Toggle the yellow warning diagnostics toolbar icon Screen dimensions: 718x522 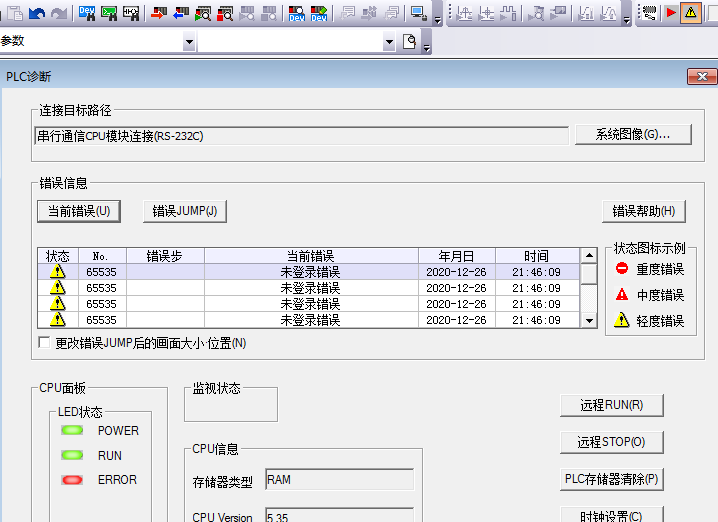(x=691, y=13)
